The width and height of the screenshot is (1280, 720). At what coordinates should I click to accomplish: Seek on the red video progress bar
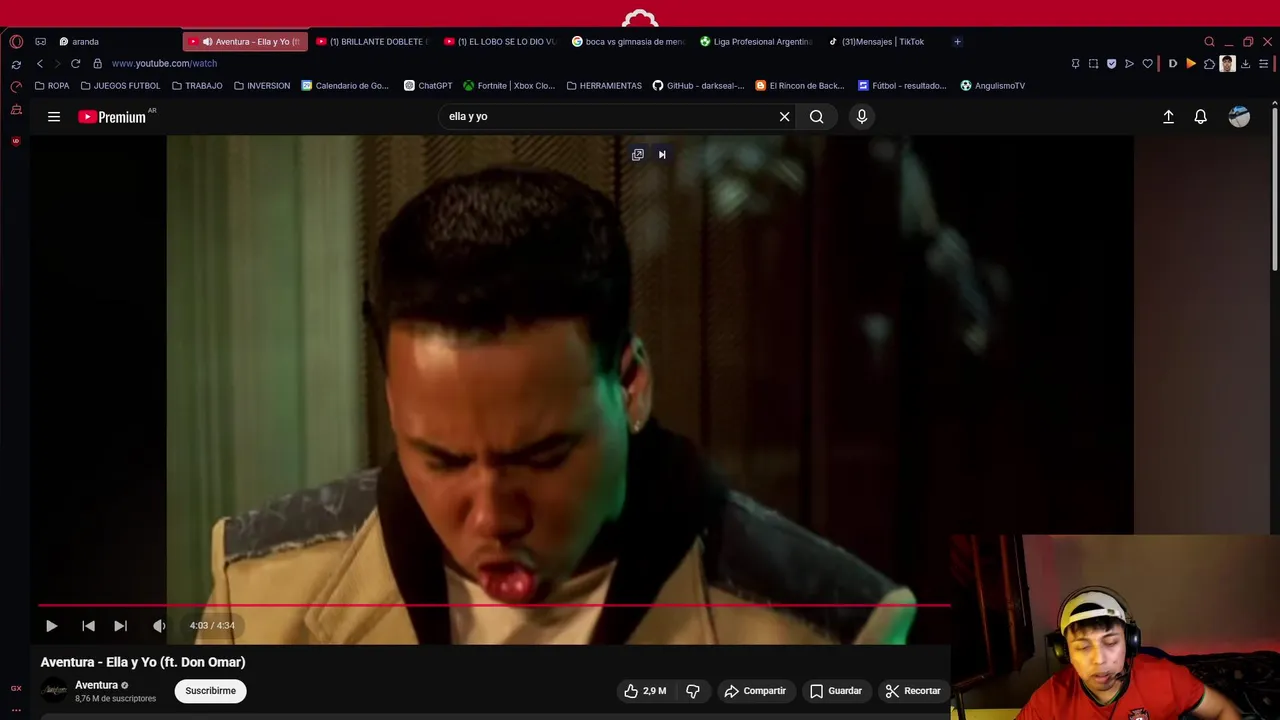494,605
